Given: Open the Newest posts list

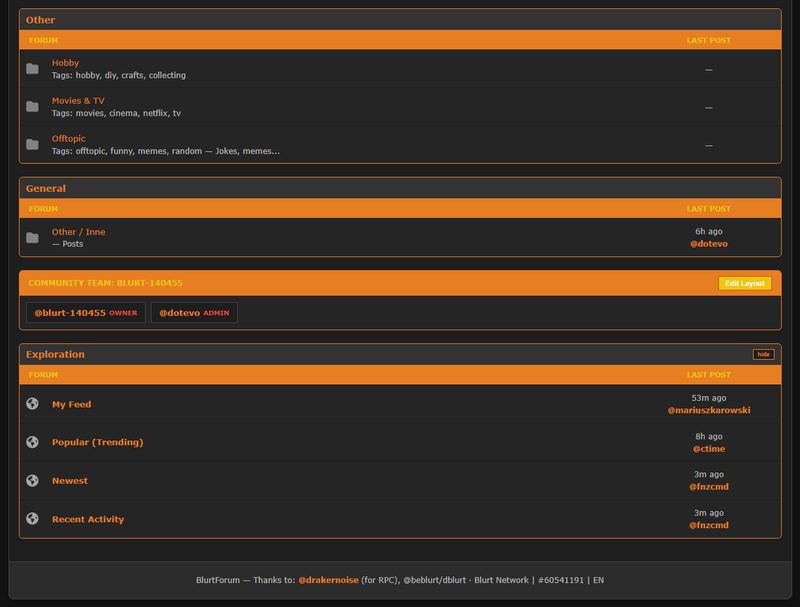Looking at the screenshot, I should pos(70,480).
